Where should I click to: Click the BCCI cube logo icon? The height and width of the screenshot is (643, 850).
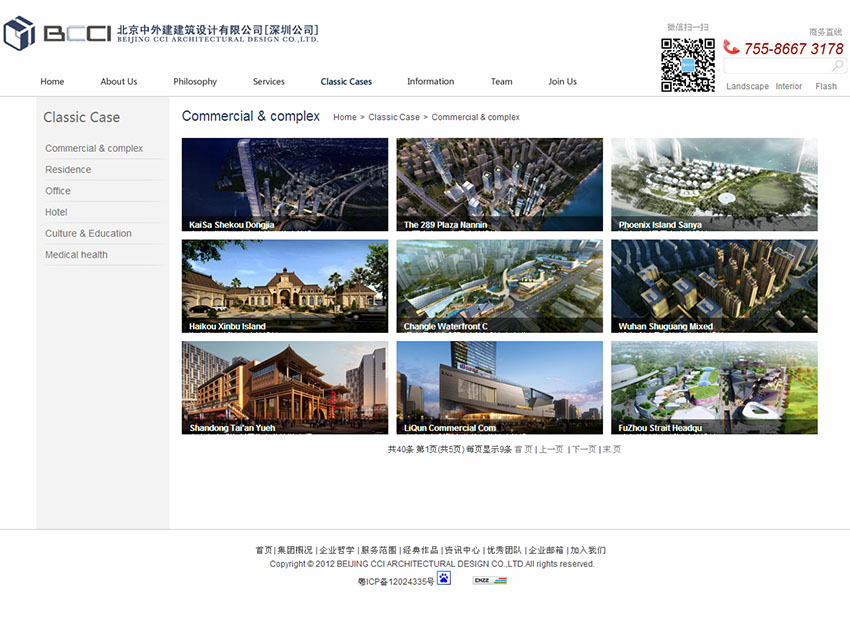tap(19, 33)
